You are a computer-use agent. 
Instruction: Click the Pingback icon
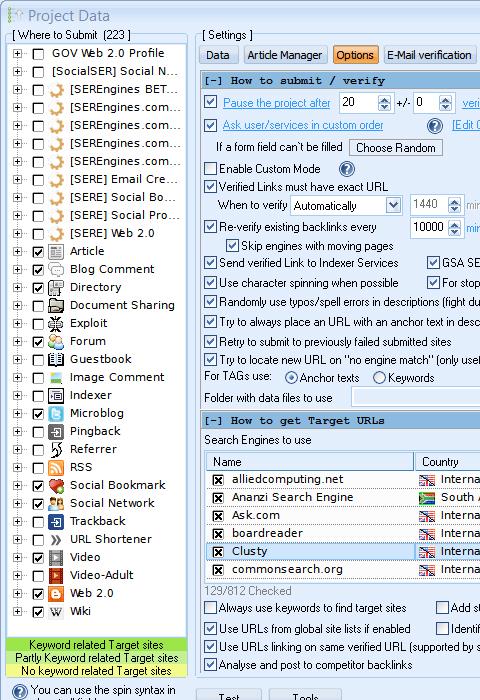tap(56, 432)
